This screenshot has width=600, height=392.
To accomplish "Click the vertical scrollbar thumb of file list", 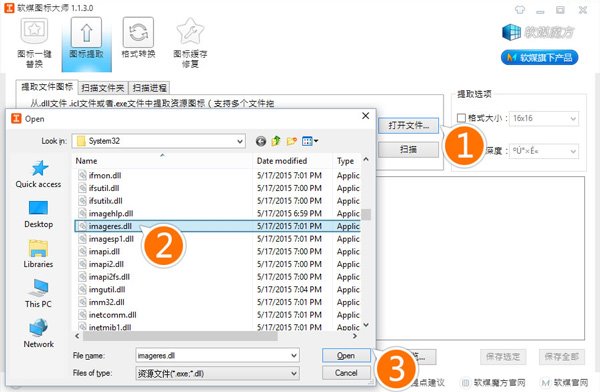I will point(366,214).
